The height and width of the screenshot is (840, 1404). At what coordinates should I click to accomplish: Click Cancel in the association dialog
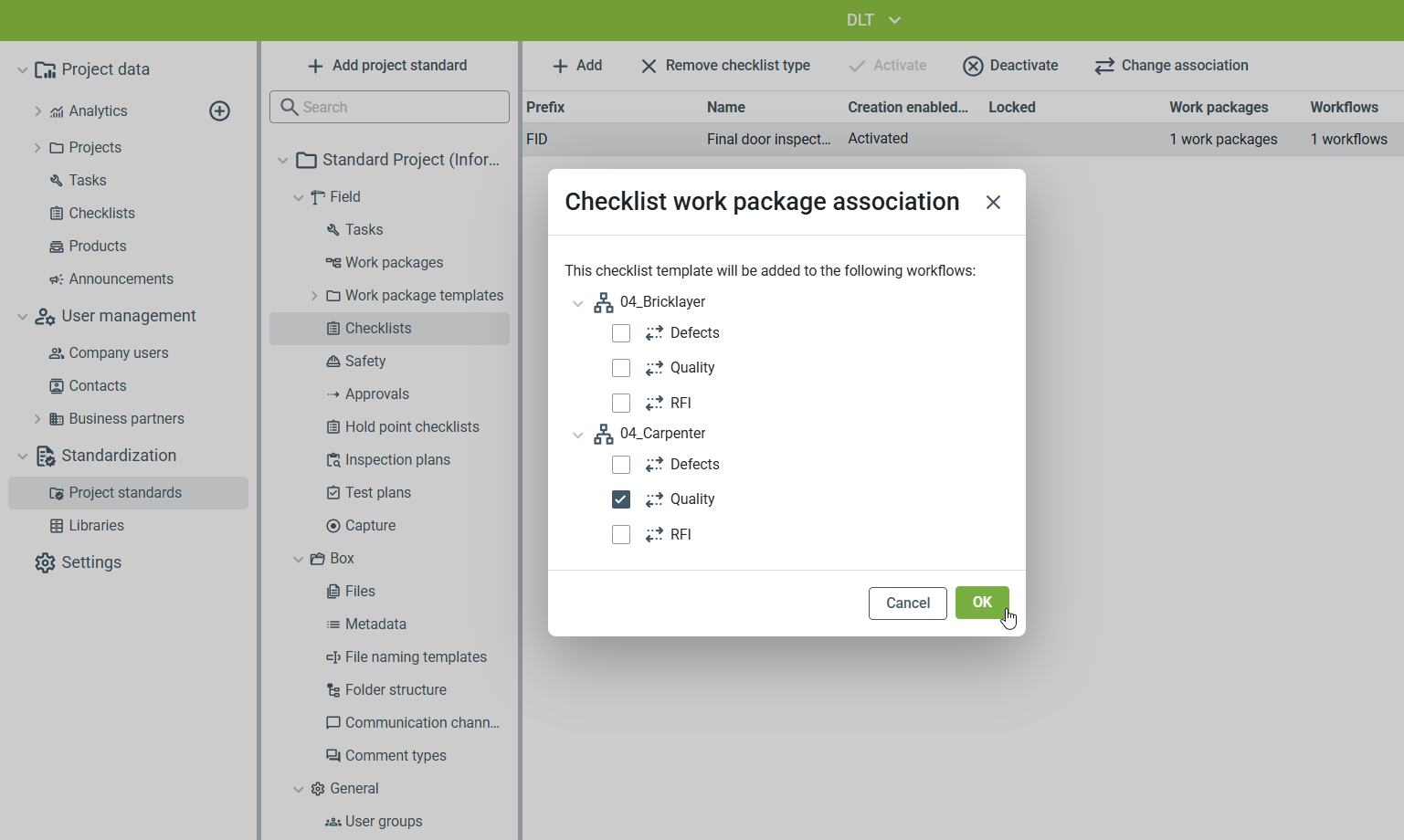(x=908, y=604)
